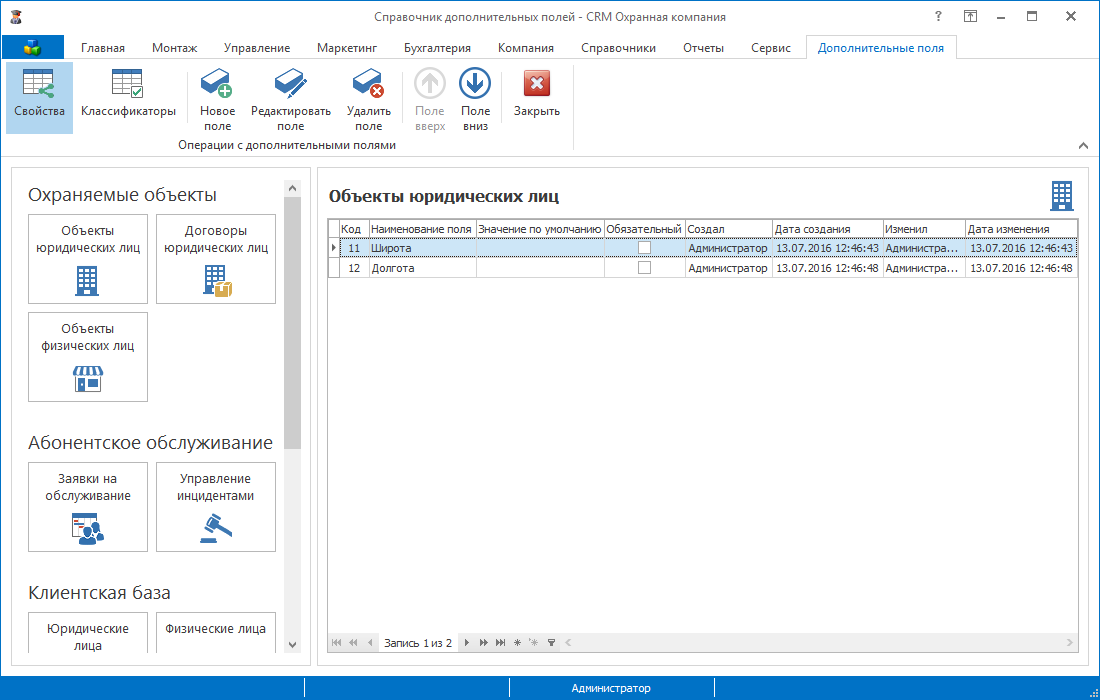The image size is (1100, 700).
Task: Click the red Закрыть close icon
Action: click(537, 83)
